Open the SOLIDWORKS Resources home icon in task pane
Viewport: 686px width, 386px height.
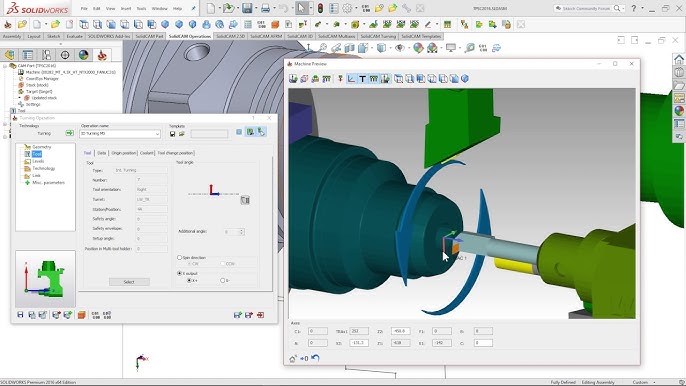click(679, 59)
